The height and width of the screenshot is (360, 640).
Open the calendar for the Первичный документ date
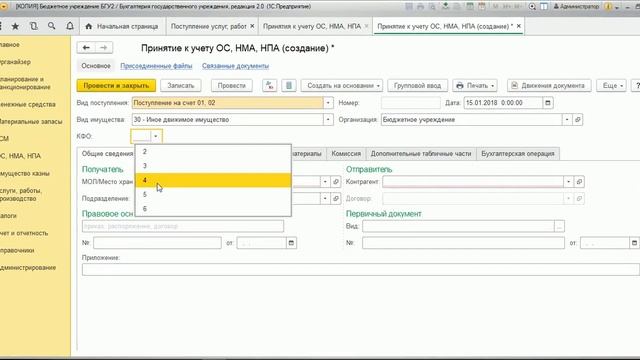(634, 243)
